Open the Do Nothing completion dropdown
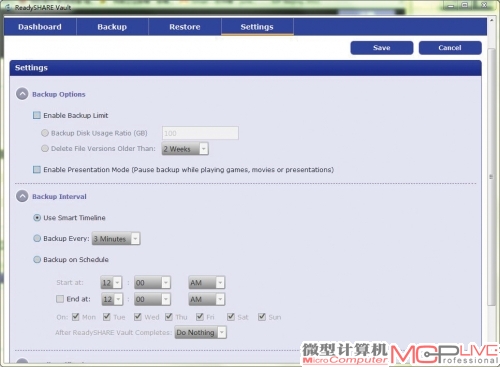 pyautogui.click(x=201, y=332)
